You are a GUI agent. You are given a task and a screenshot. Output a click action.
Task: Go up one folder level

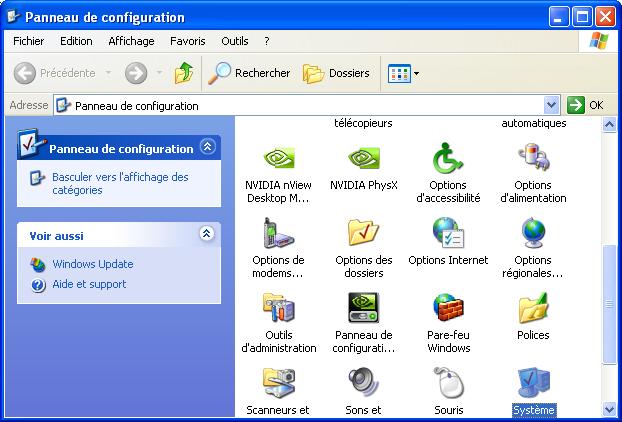click(184, 73)
